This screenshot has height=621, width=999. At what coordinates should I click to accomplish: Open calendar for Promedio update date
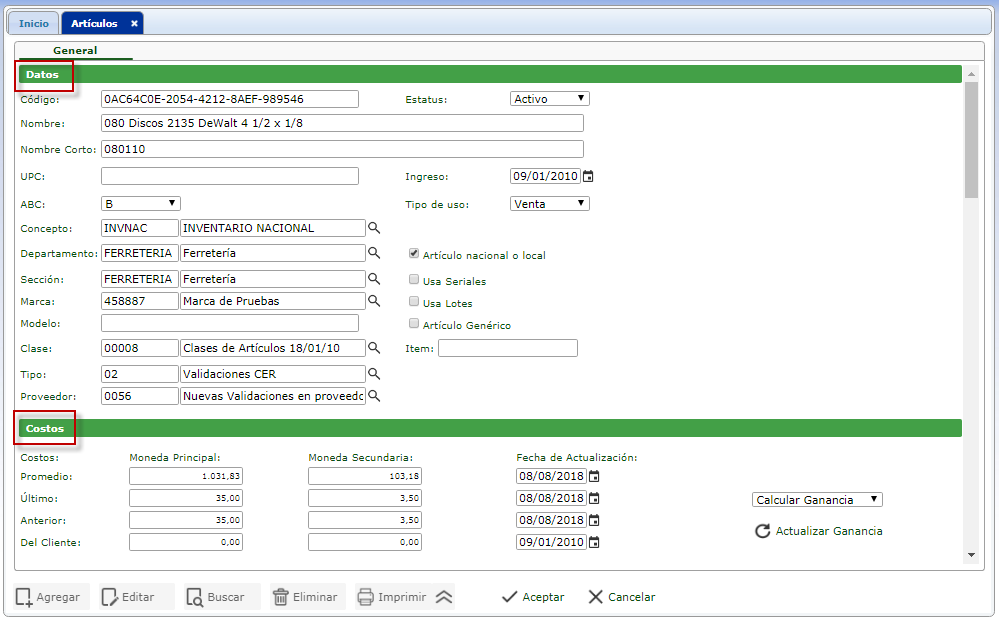coord(594,476)
